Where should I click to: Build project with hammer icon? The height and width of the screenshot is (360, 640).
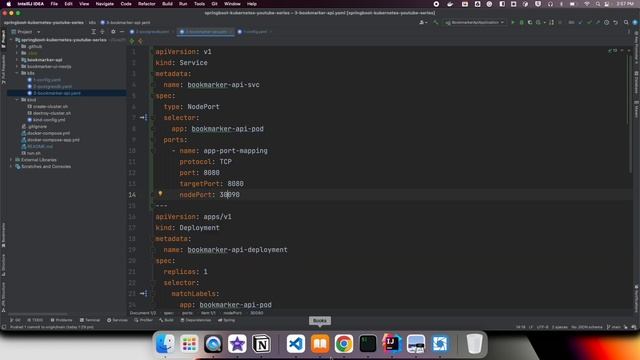(436, 22)
